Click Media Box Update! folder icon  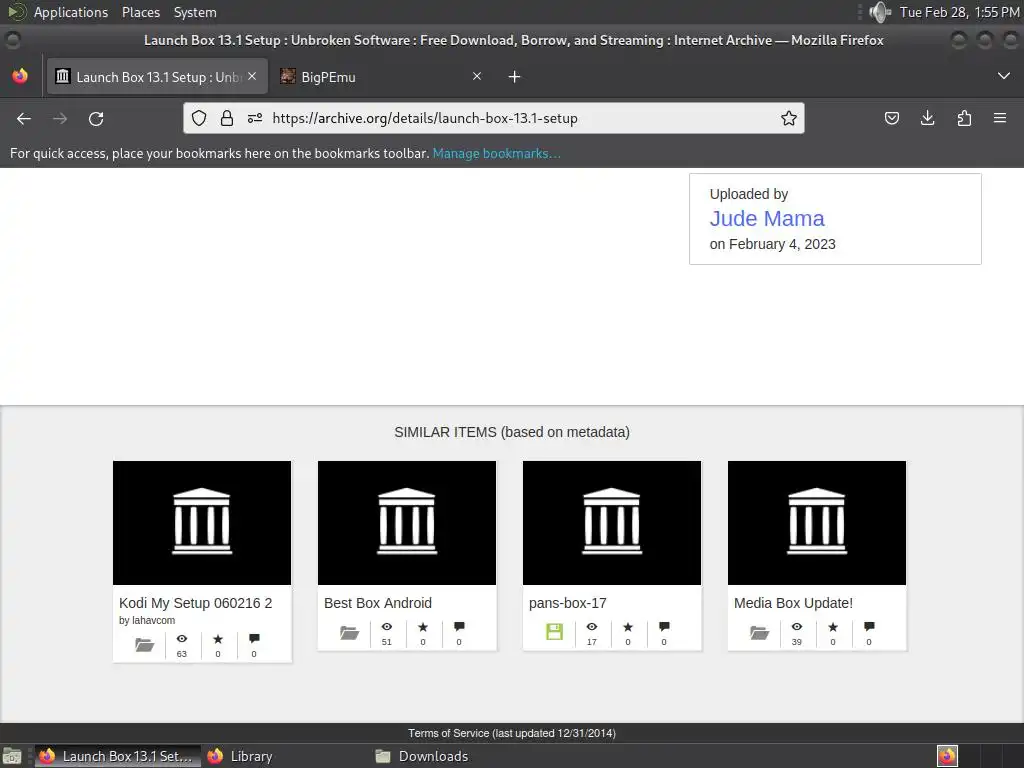coord(760,632)
